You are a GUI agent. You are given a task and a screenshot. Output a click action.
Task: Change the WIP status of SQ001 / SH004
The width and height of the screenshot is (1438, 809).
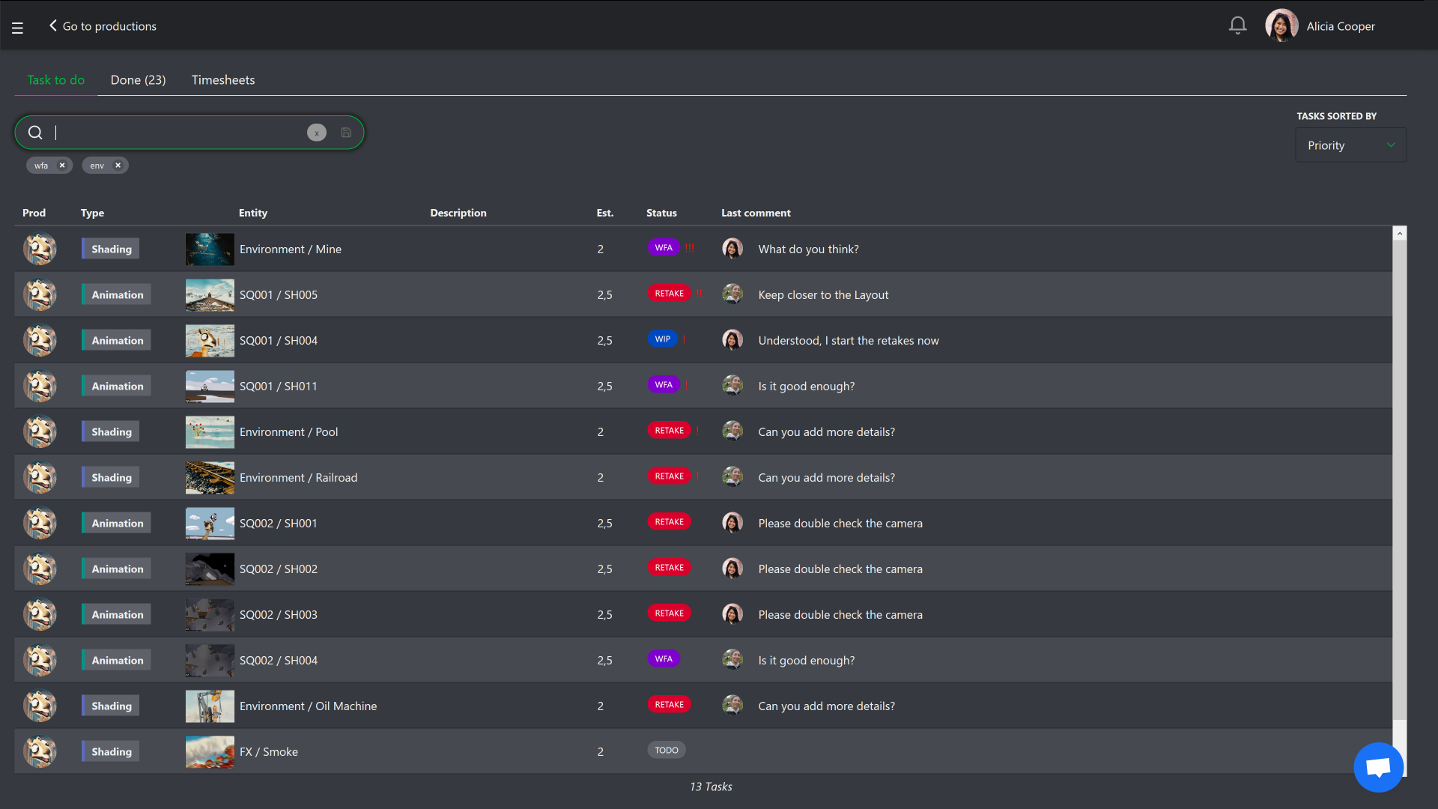pyautogui.click(x=662, y=339)
